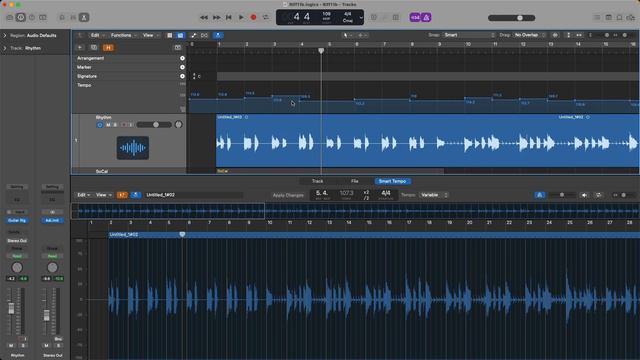
Task: Toggle the Inspector button in control bar
Action: pos(21,18)
